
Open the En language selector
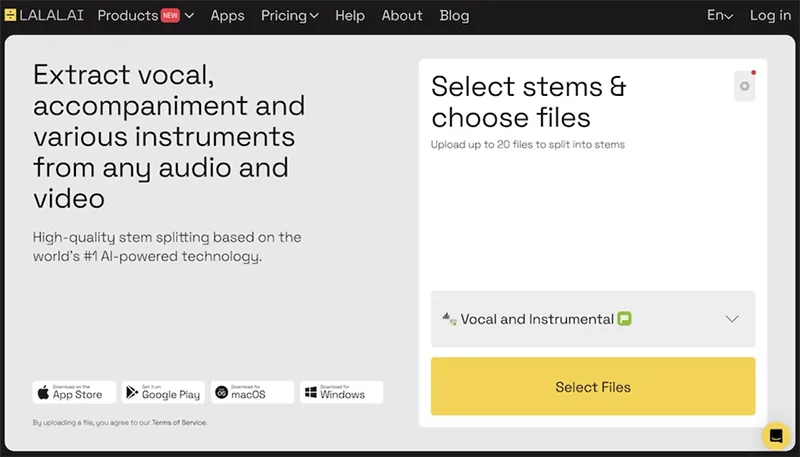click(x=719, y=15)
